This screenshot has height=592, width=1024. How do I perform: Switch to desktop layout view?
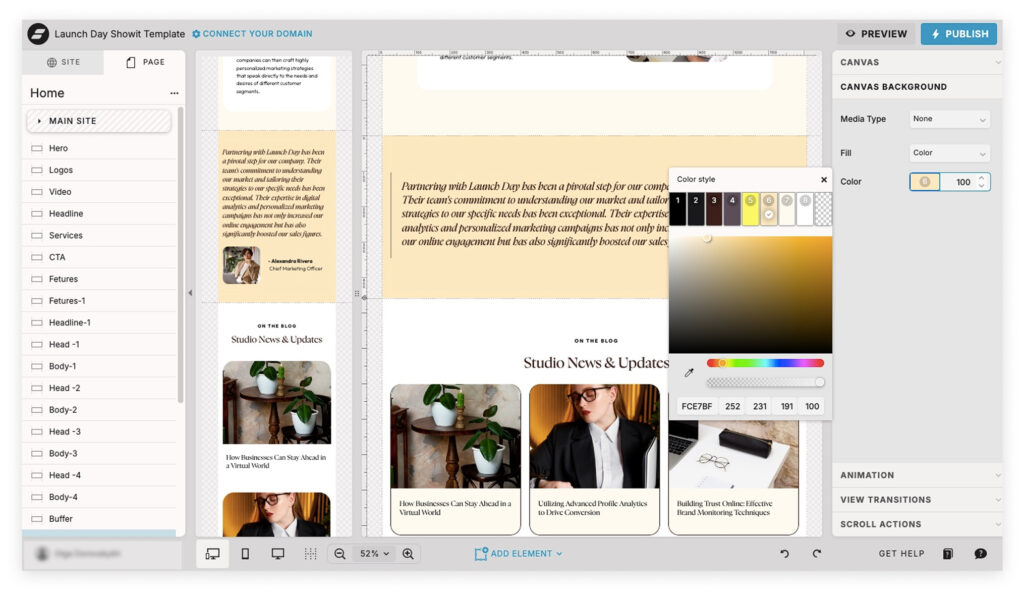click(x=278, y=553)
